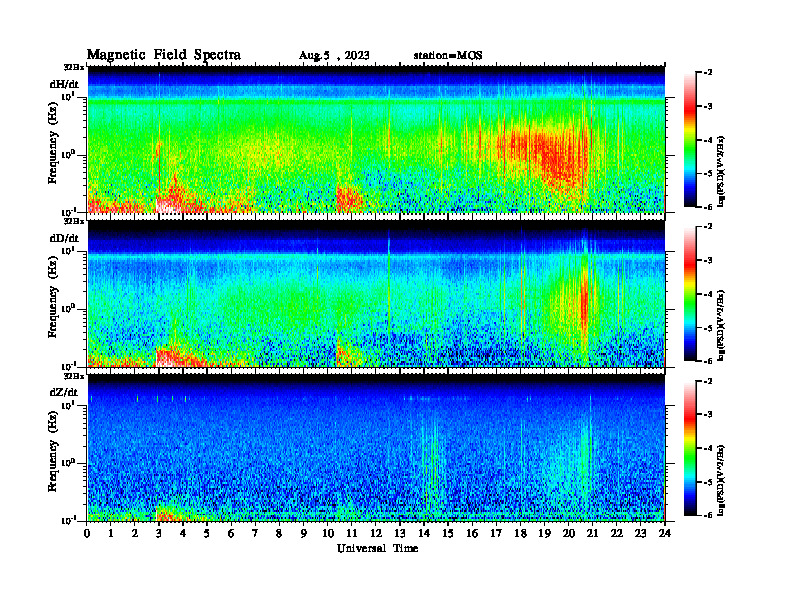
Task: Click hour tick label 13 on time axis
Action: [400, 533]
